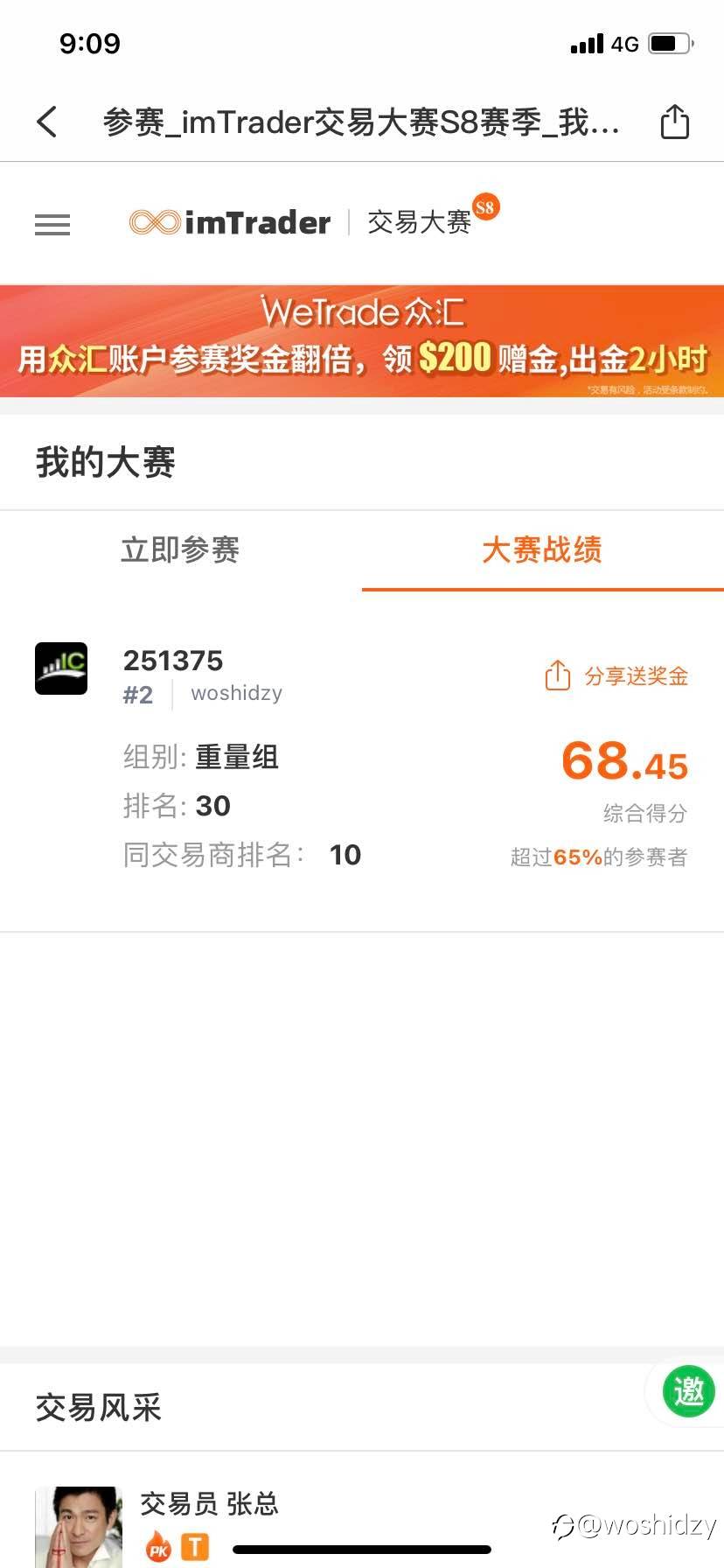Open trader 张总's avatar photo
The image size is (724, 1568).
(x=79, y=1527)
